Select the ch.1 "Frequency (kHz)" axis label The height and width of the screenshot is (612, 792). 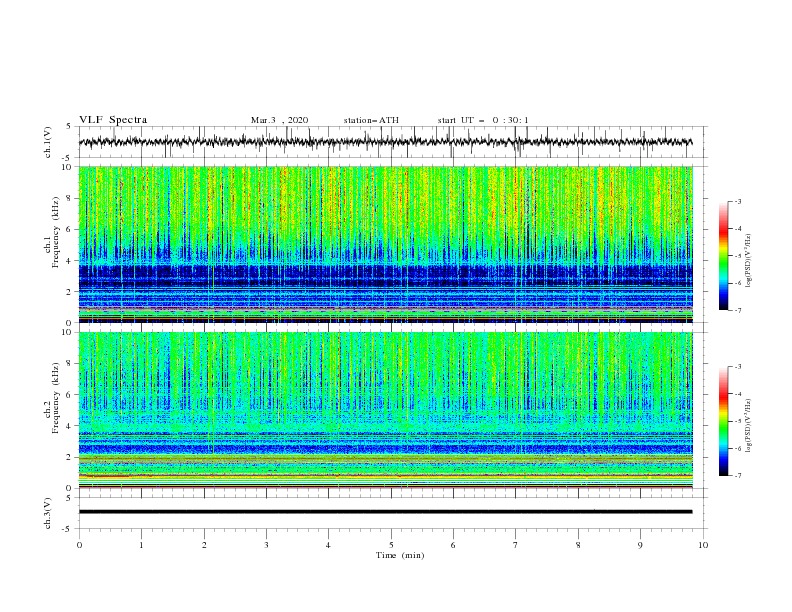coord(56,233)
